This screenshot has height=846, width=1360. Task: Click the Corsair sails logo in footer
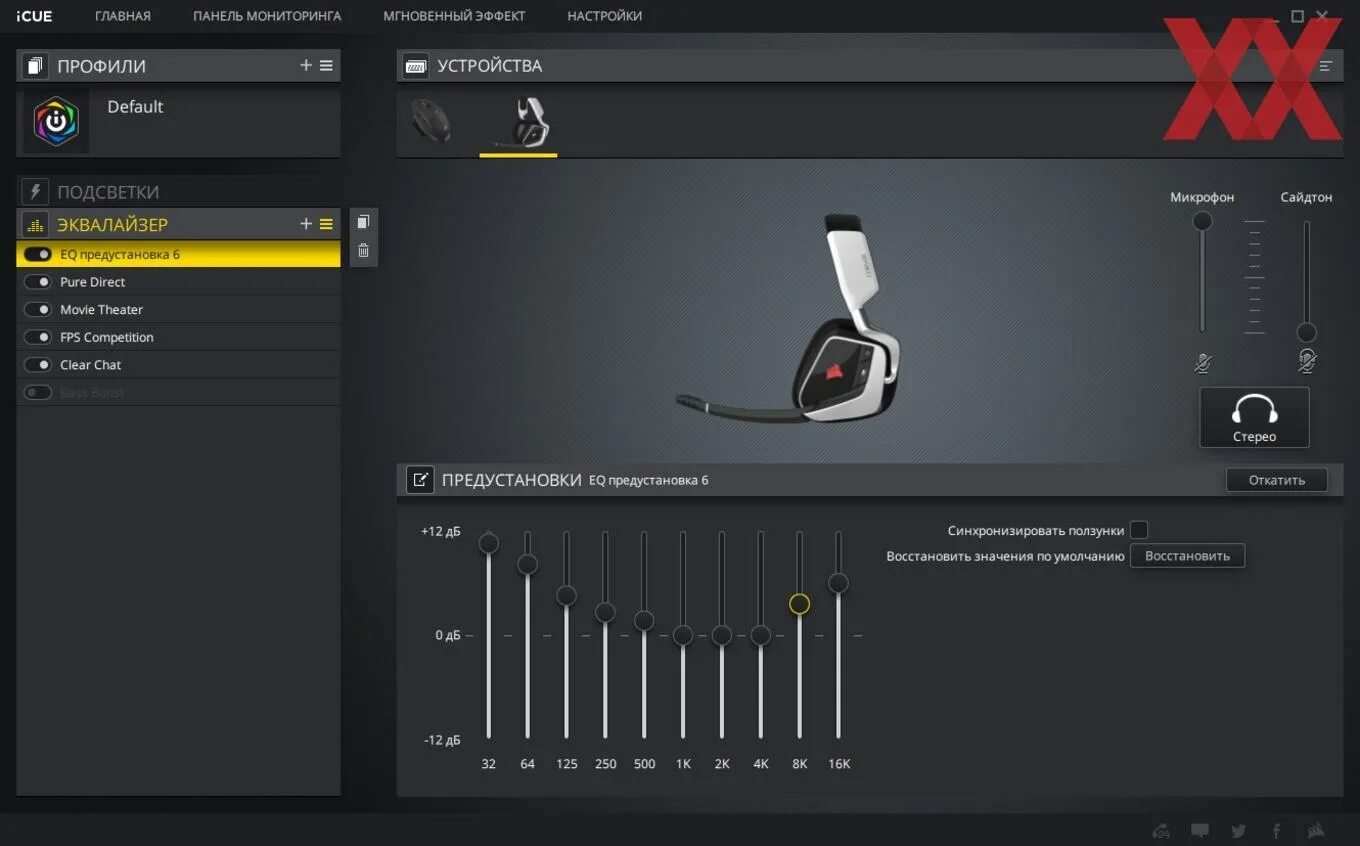click(x=1316, y=830)
